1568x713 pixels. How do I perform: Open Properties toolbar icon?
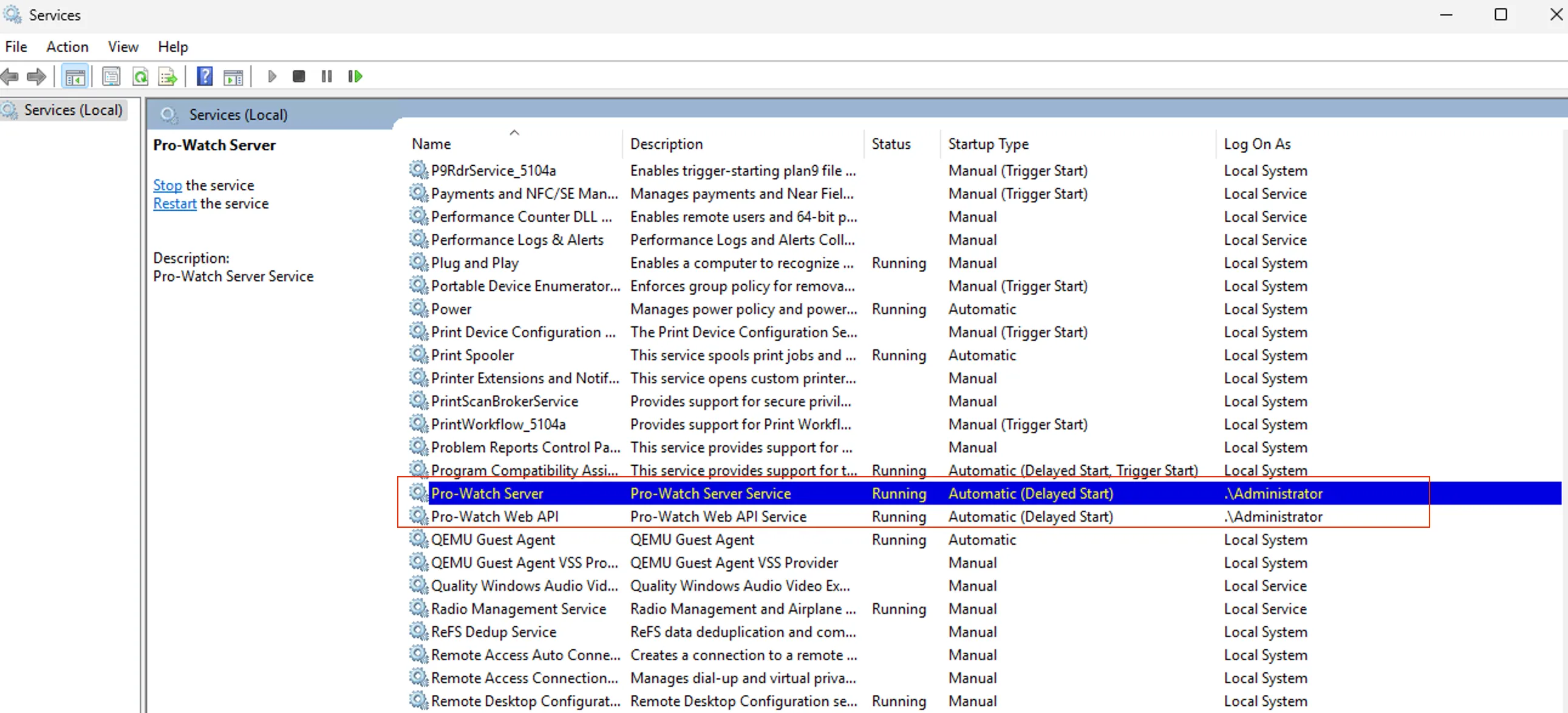[x=111, y=77]
